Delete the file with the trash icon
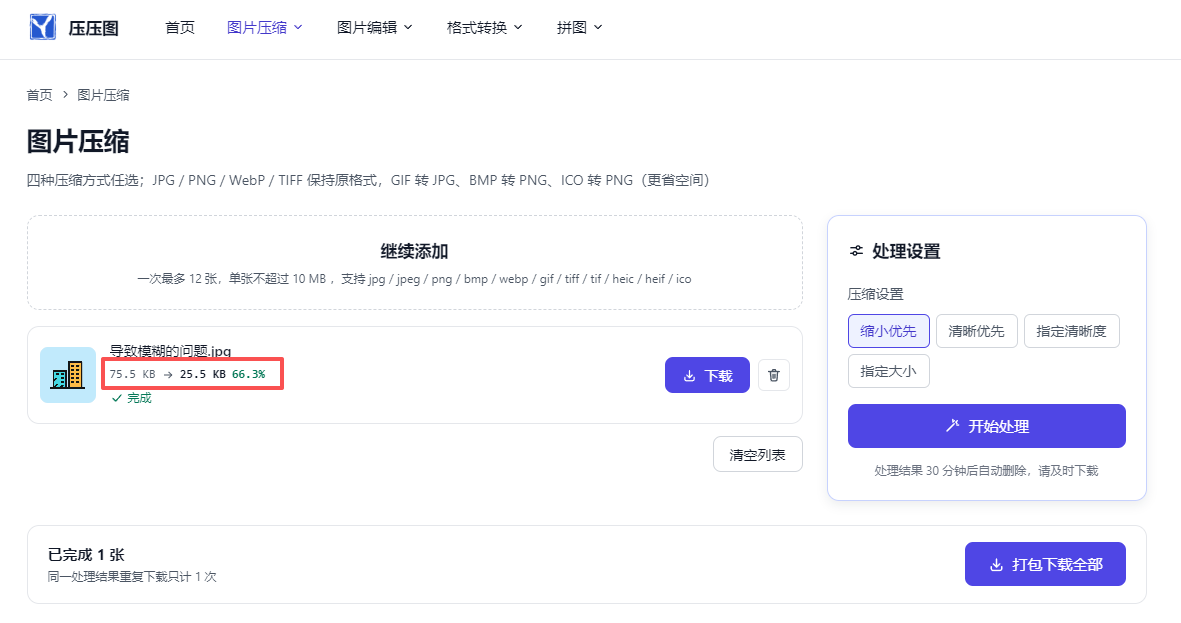Viewport: 1181px width, 623px height. [774, 375]
